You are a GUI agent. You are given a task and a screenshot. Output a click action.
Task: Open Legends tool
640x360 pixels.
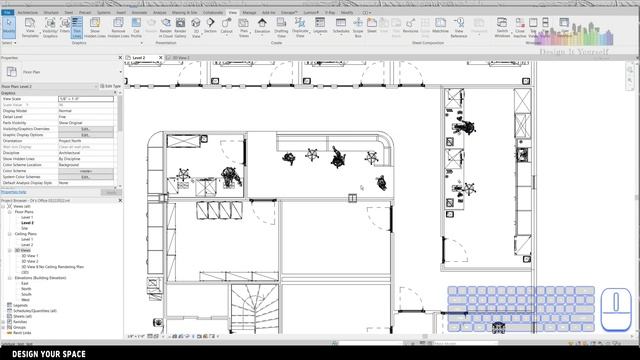pos(320,26)
